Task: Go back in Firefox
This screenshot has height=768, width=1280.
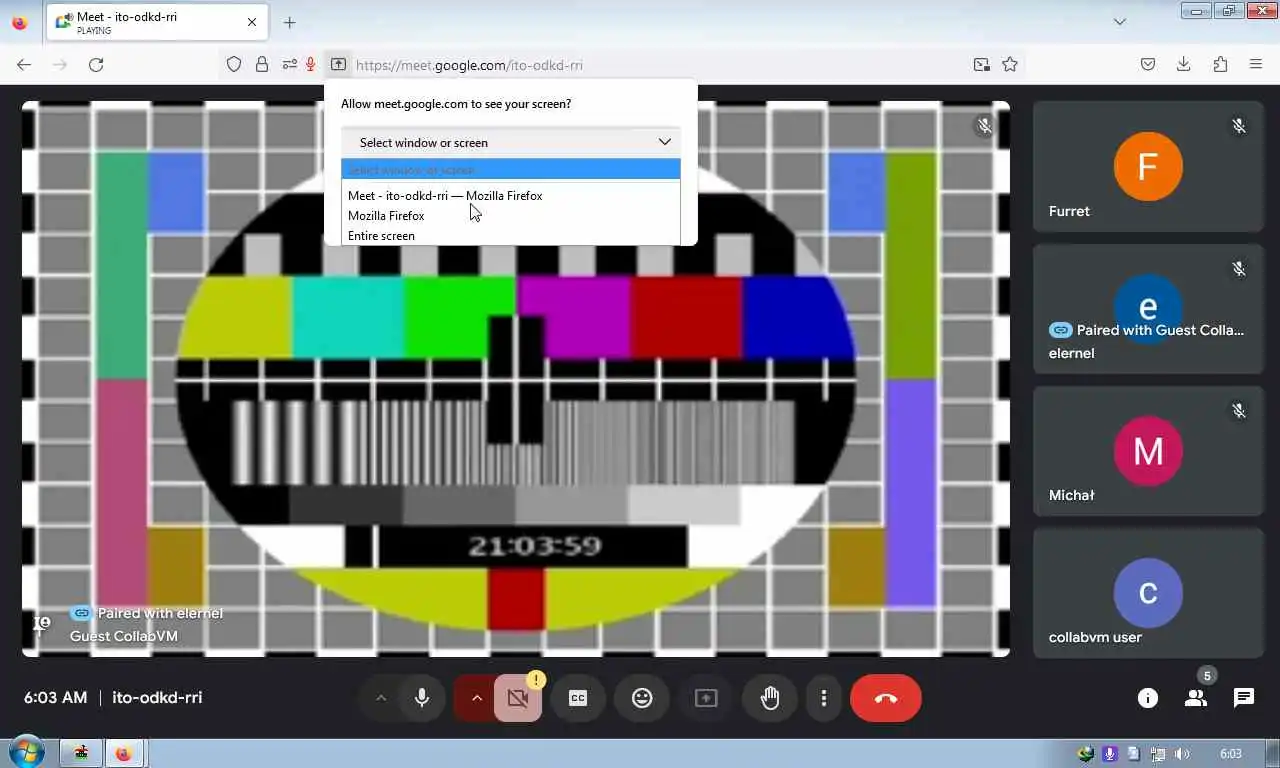Action: click(x=24, y=64)
